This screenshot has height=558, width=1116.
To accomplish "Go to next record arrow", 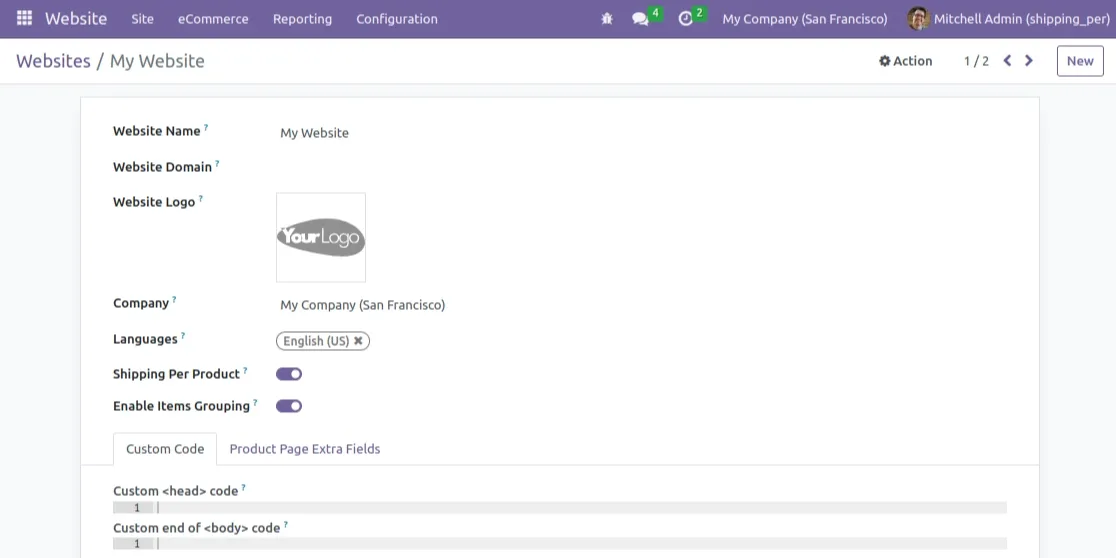I will (1028, 60).
